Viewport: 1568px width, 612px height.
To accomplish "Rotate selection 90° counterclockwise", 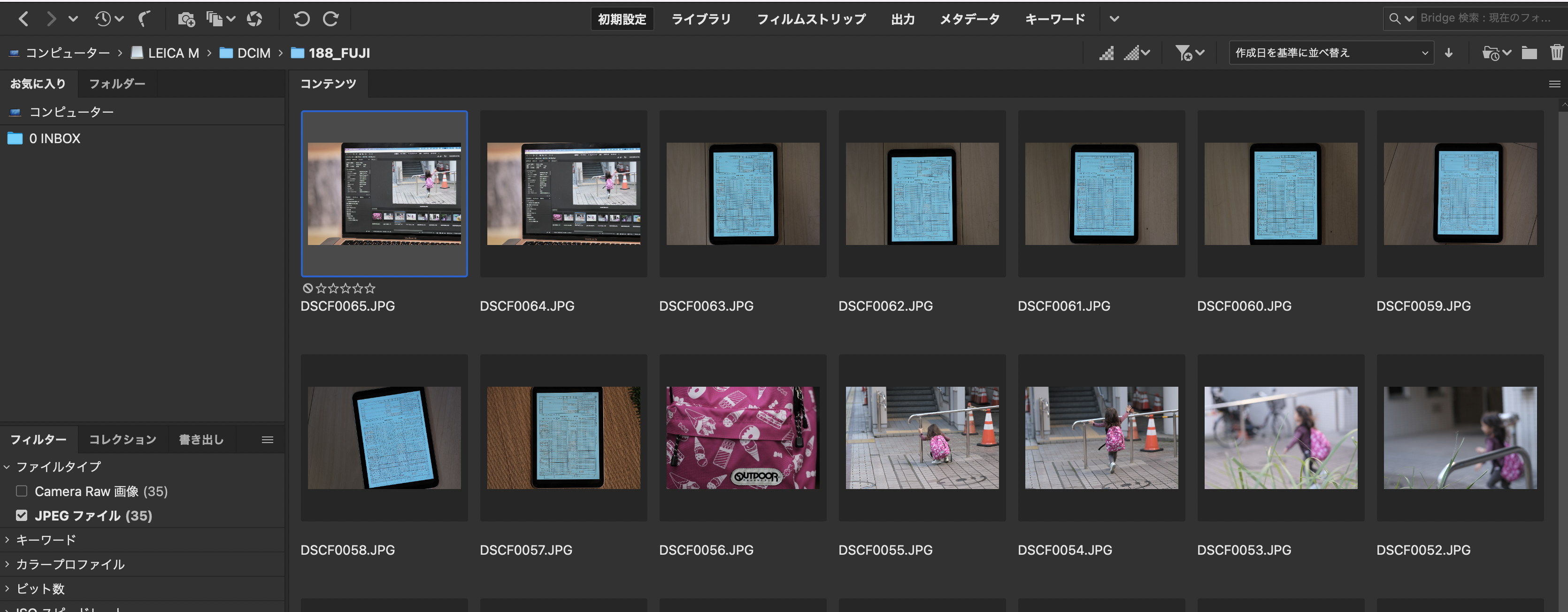I will click(302, 19).
